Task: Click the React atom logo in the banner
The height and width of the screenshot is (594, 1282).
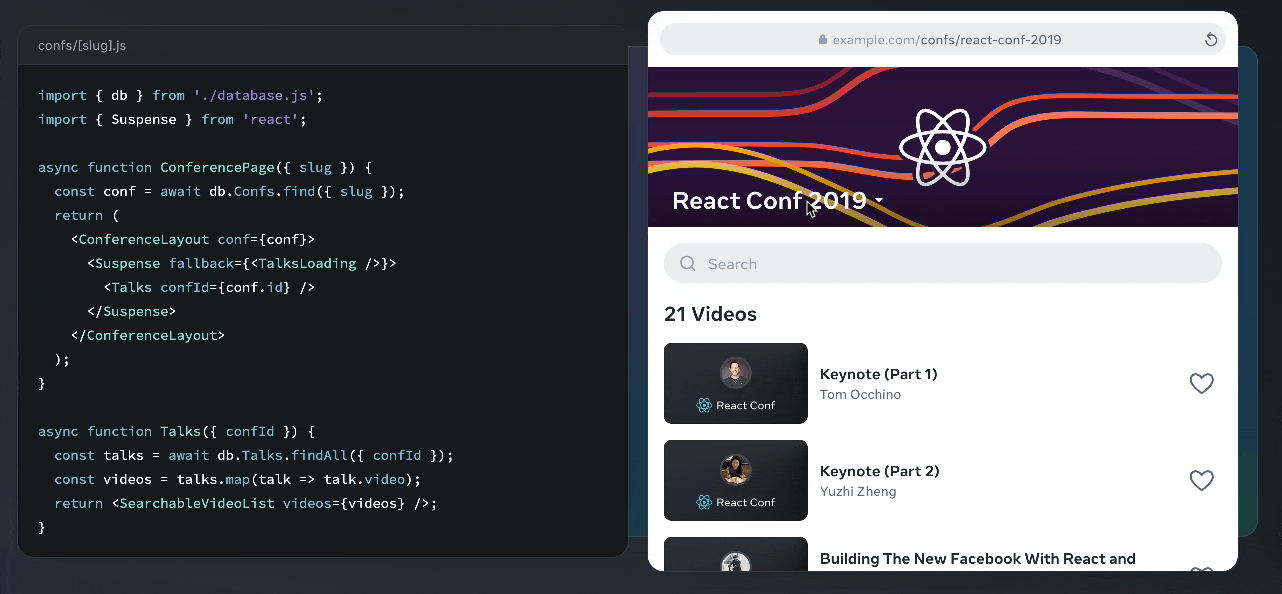Action: pos(942,148)
